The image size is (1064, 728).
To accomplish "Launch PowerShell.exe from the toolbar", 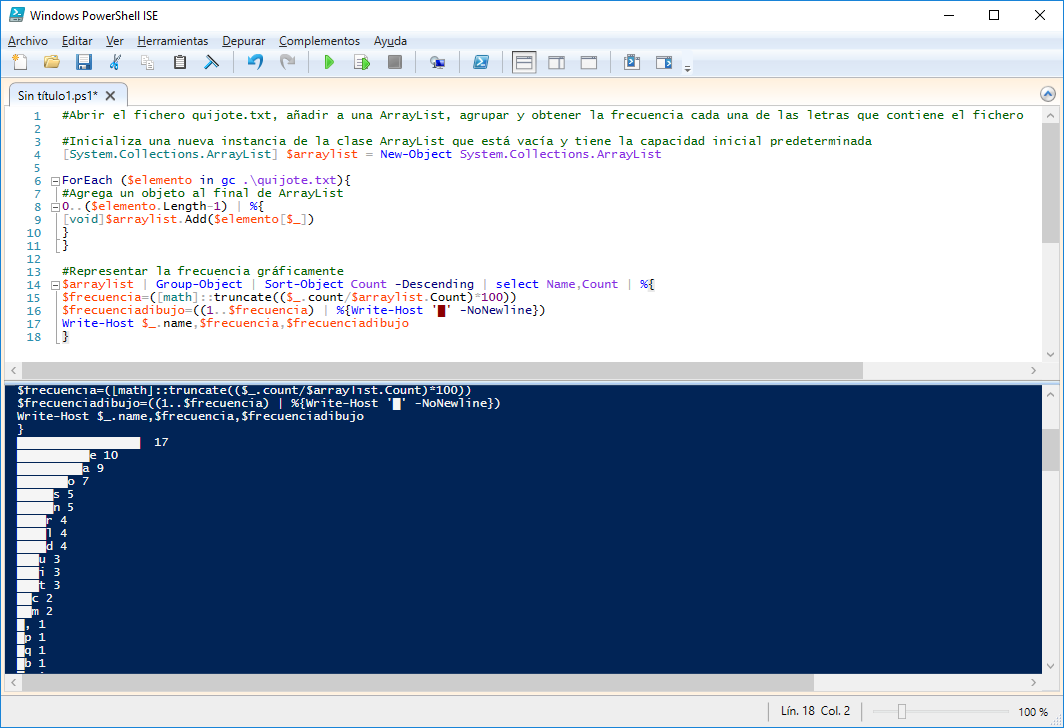I will (480, 63).
